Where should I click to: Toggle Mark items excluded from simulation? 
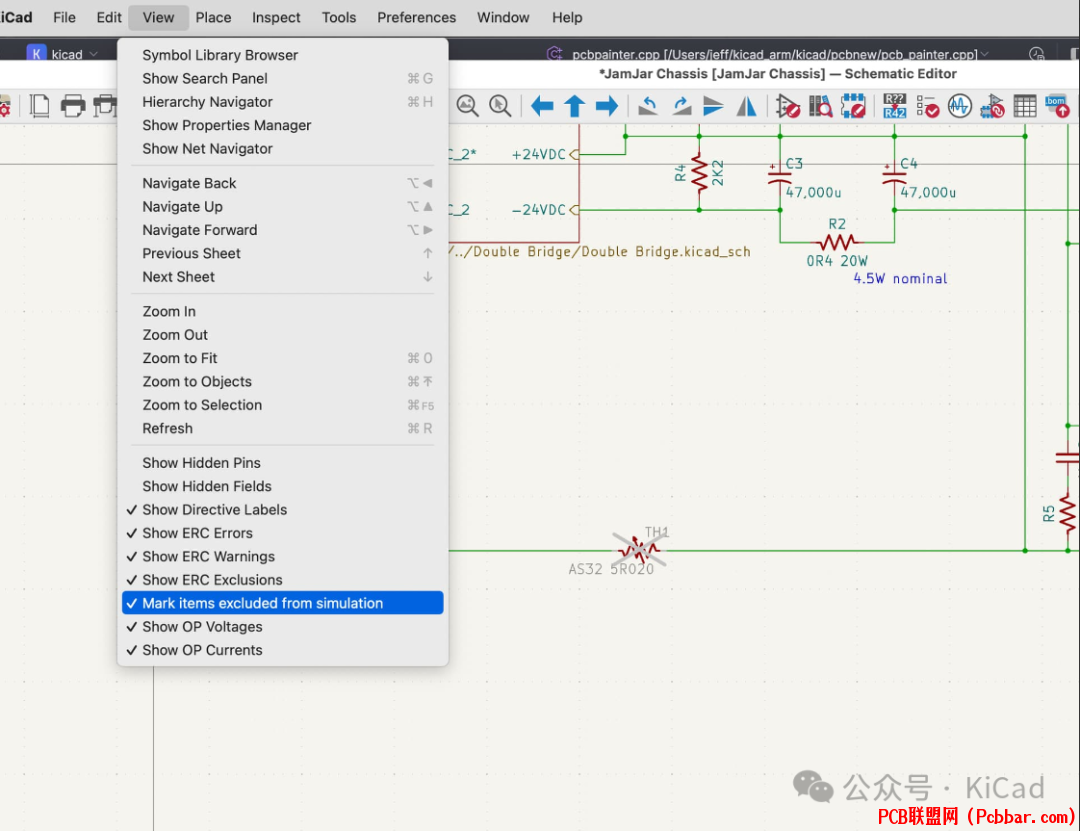[282, 603]
